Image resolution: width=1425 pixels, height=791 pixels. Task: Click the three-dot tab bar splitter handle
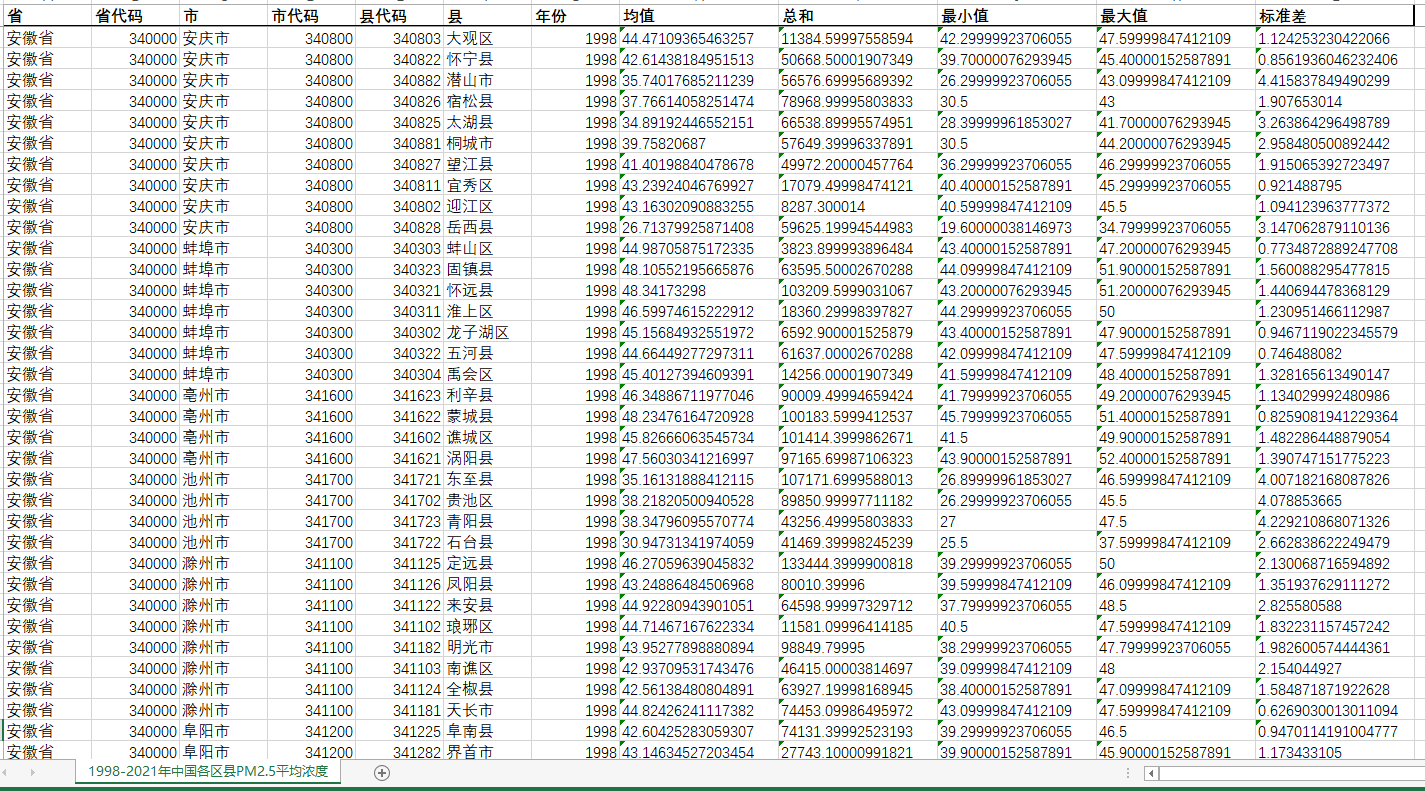click(1128, 773)
